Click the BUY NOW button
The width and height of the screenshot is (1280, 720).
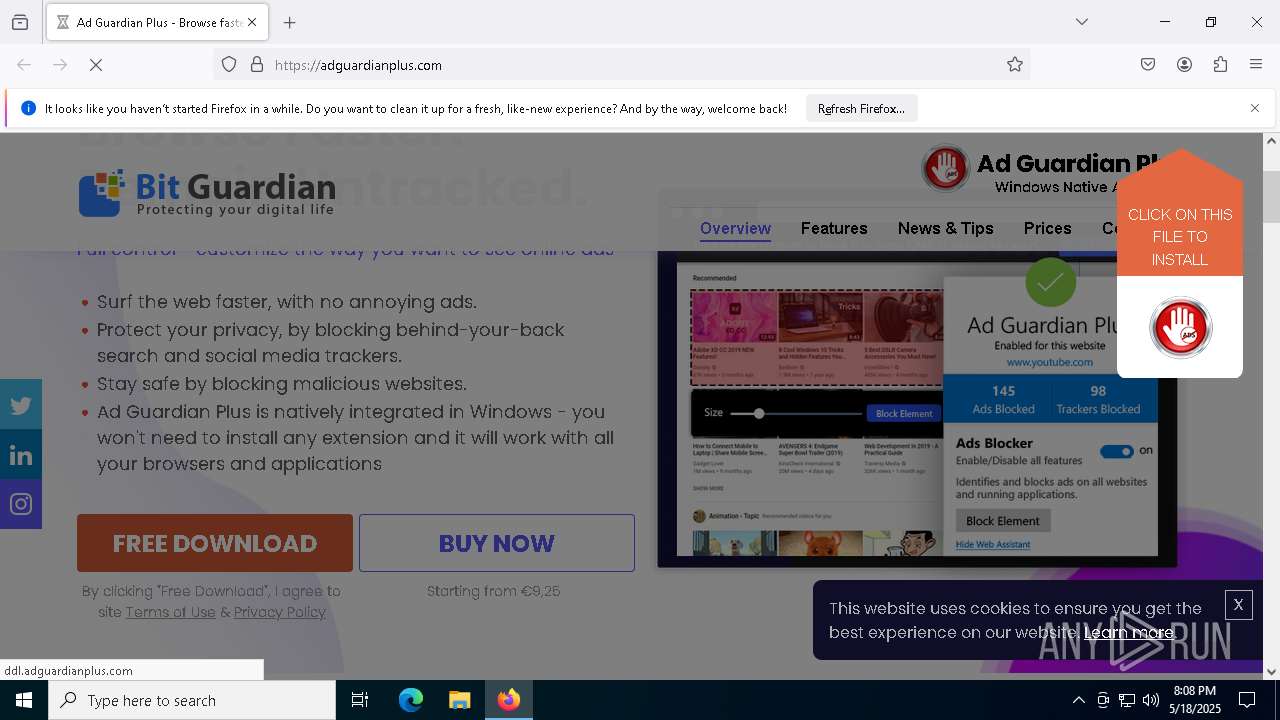tap(497, 543)
